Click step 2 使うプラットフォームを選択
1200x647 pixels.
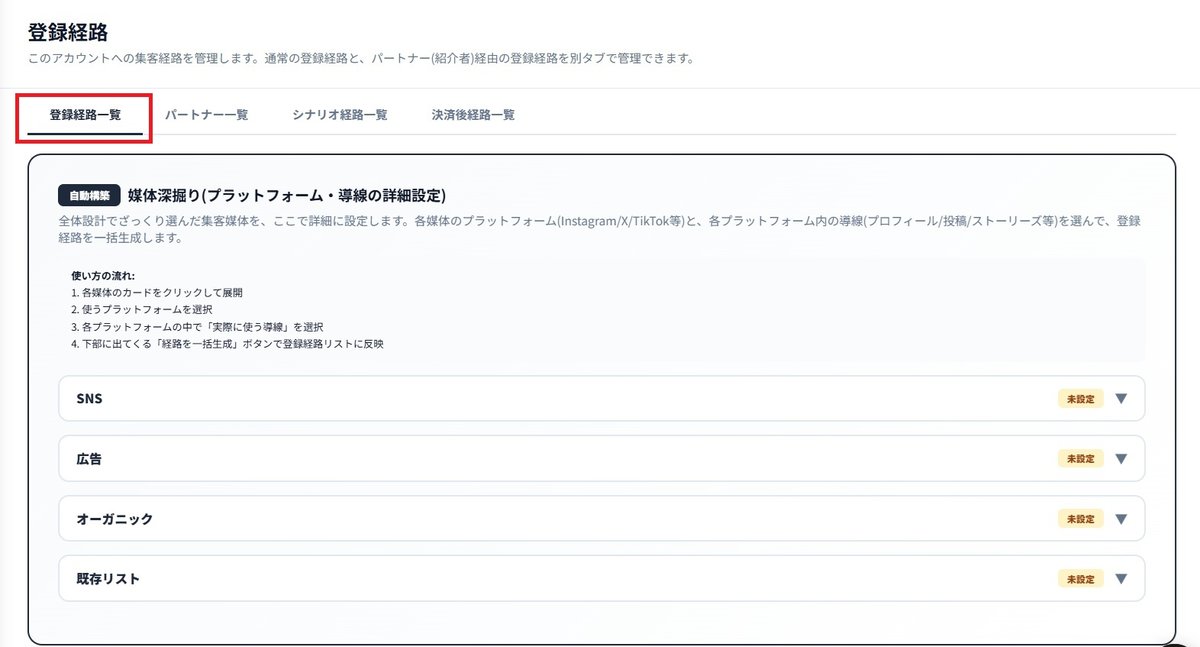pos(141,310)
